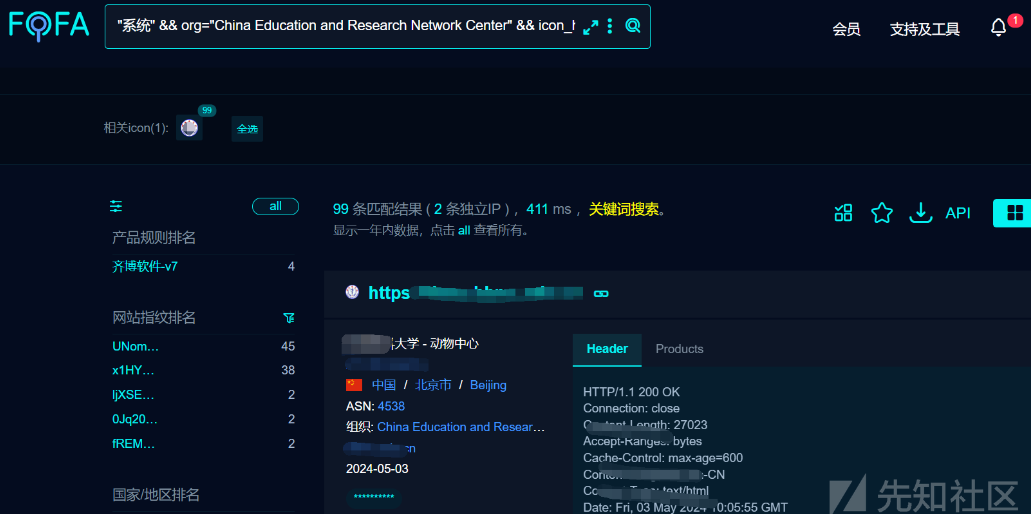Select the 国家/地区排名 heading
Image resolution: width=1031 pixels, height=514 pixels.
(x=156, y=494)
